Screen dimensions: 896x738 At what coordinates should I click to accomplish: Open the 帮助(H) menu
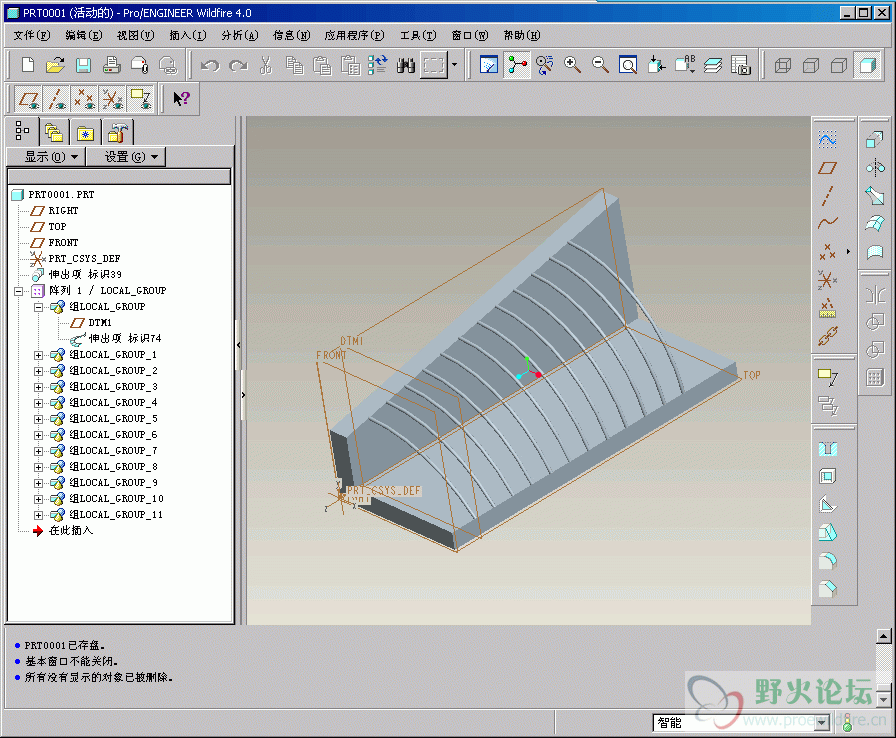point(522,35)
